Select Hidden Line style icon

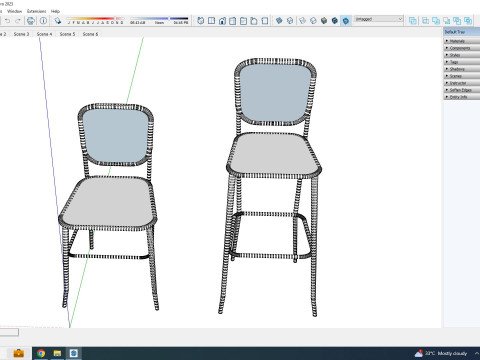pos(313,21)
